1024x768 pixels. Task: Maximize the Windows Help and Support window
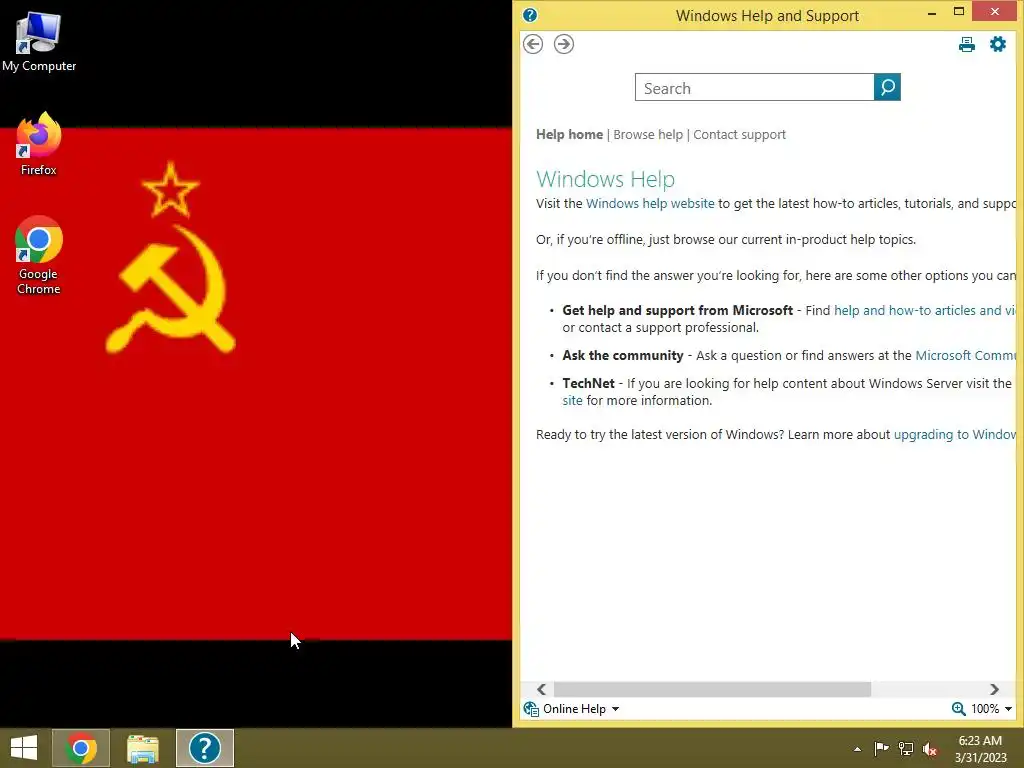coord(959,12)
